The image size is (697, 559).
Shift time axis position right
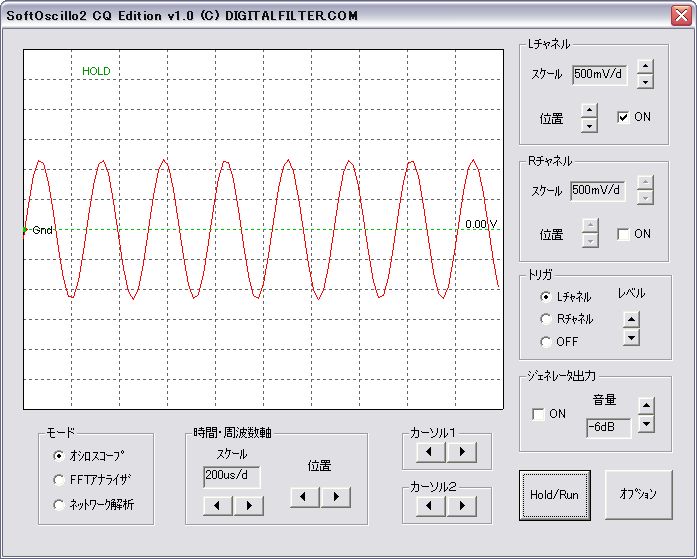tap(335, 496)
